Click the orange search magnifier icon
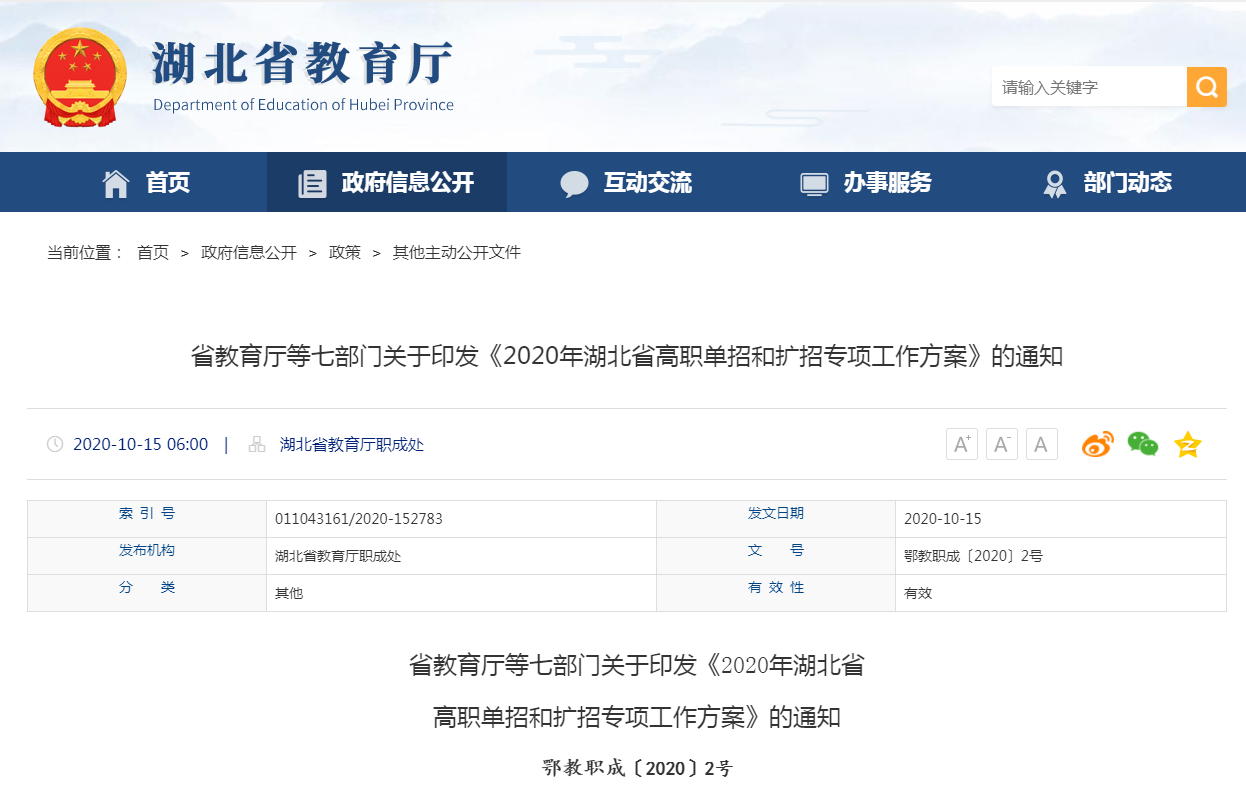Image resolution: width=1246 pixels, height=809 pixels. 1206,87
